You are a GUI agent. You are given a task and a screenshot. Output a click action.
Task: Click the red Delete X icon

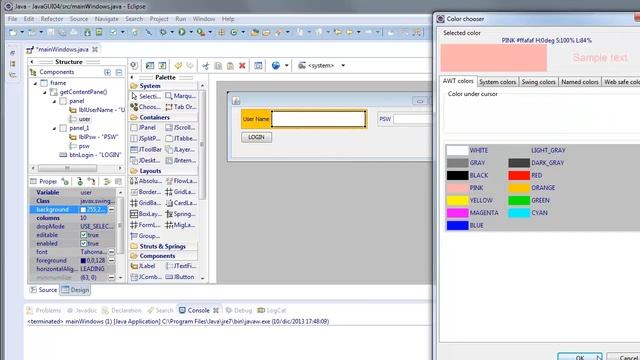242,66
